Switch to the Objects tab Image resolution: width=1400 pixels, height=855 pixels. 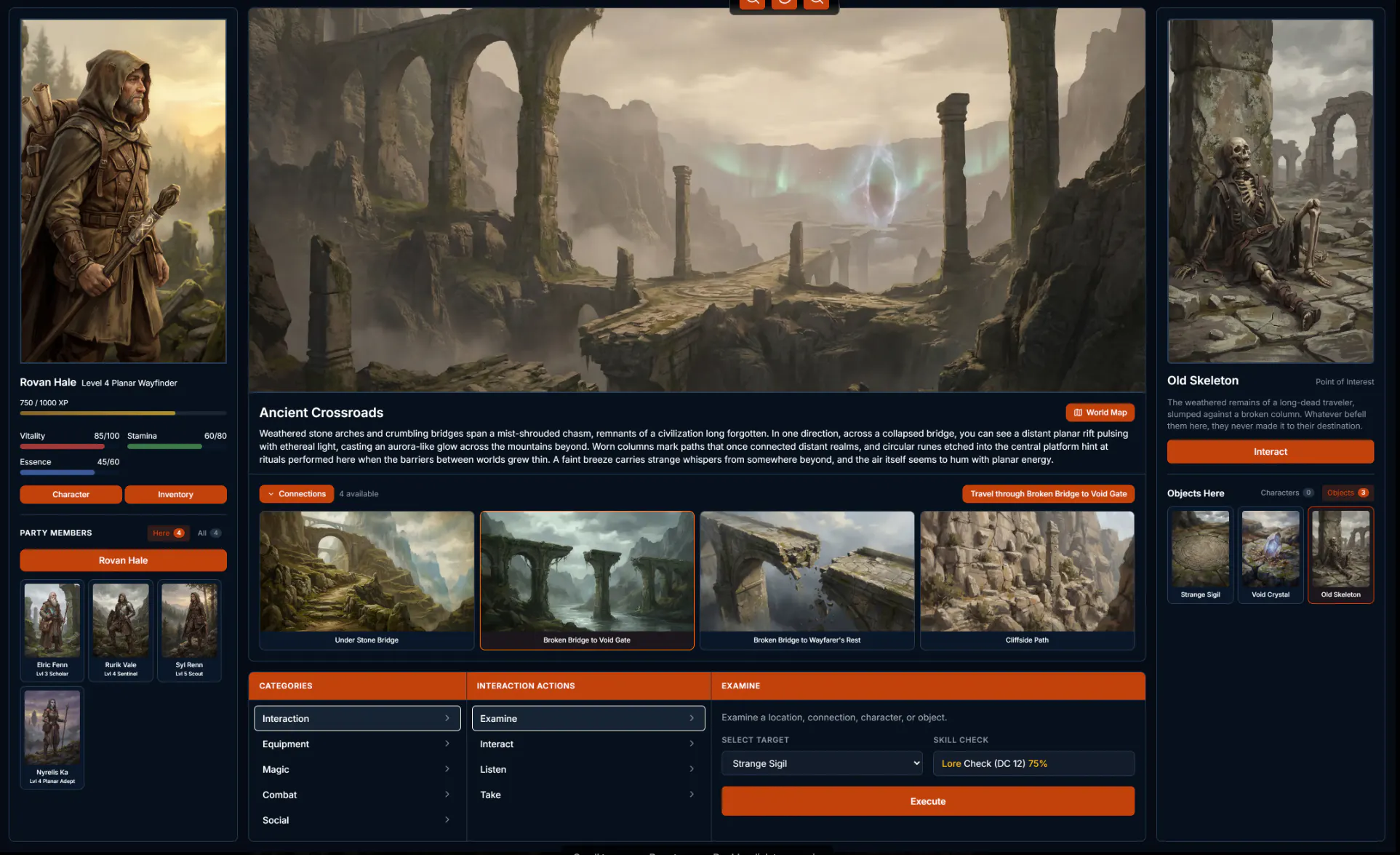(x=1347, y=493)
